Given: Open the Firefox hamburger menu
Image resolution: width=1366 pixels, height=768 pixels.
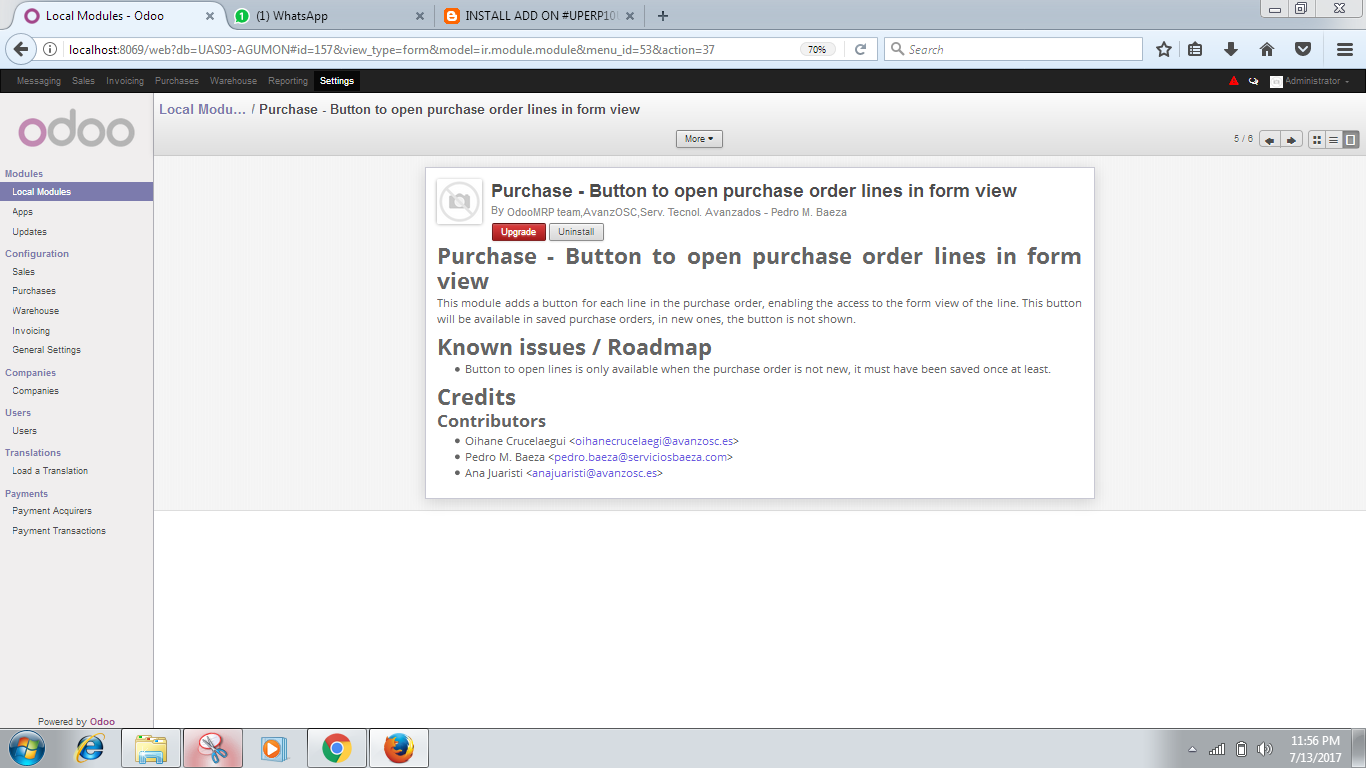Looking at the screenshot, I should tap(1345, 49).
